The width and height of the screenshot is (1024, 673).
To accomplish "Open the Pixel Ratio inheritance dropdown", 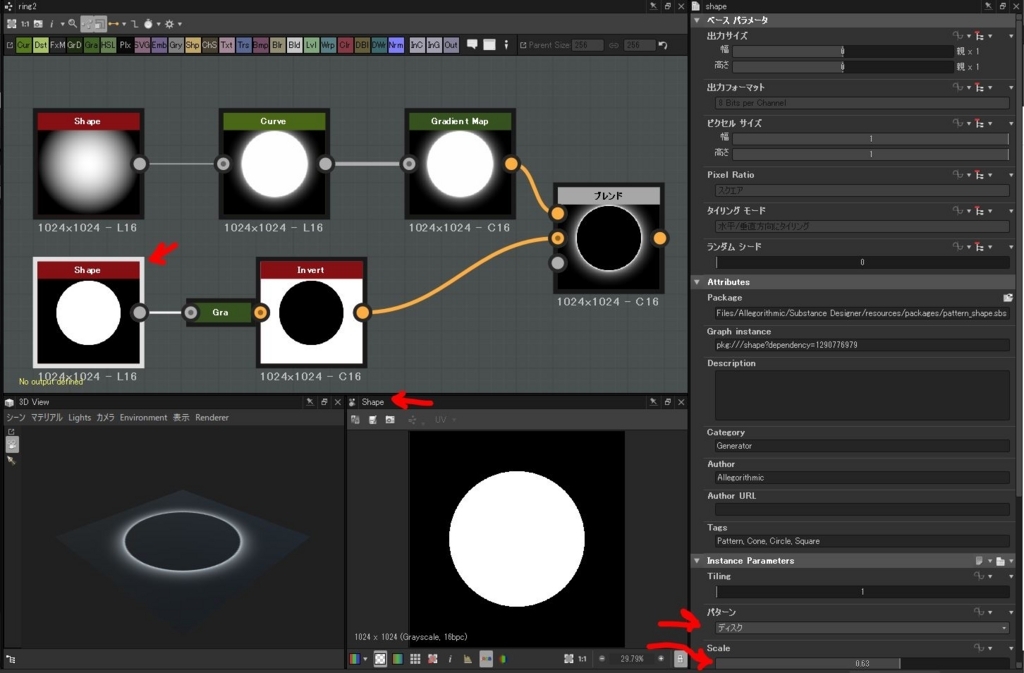I will [991, 175].
